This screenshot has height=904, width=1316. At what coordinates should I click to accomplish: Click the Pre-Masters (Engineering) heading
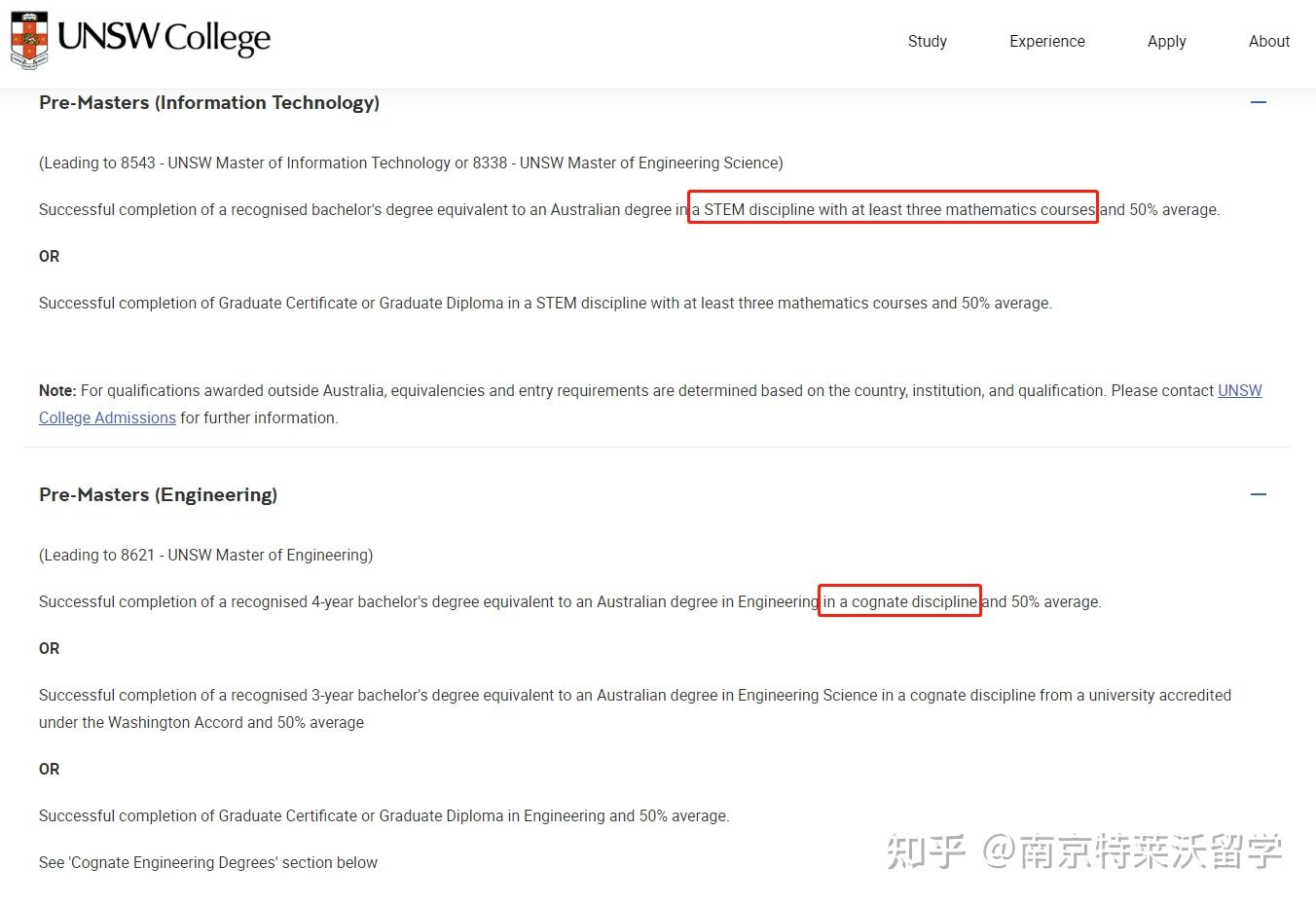click(158, 494)
